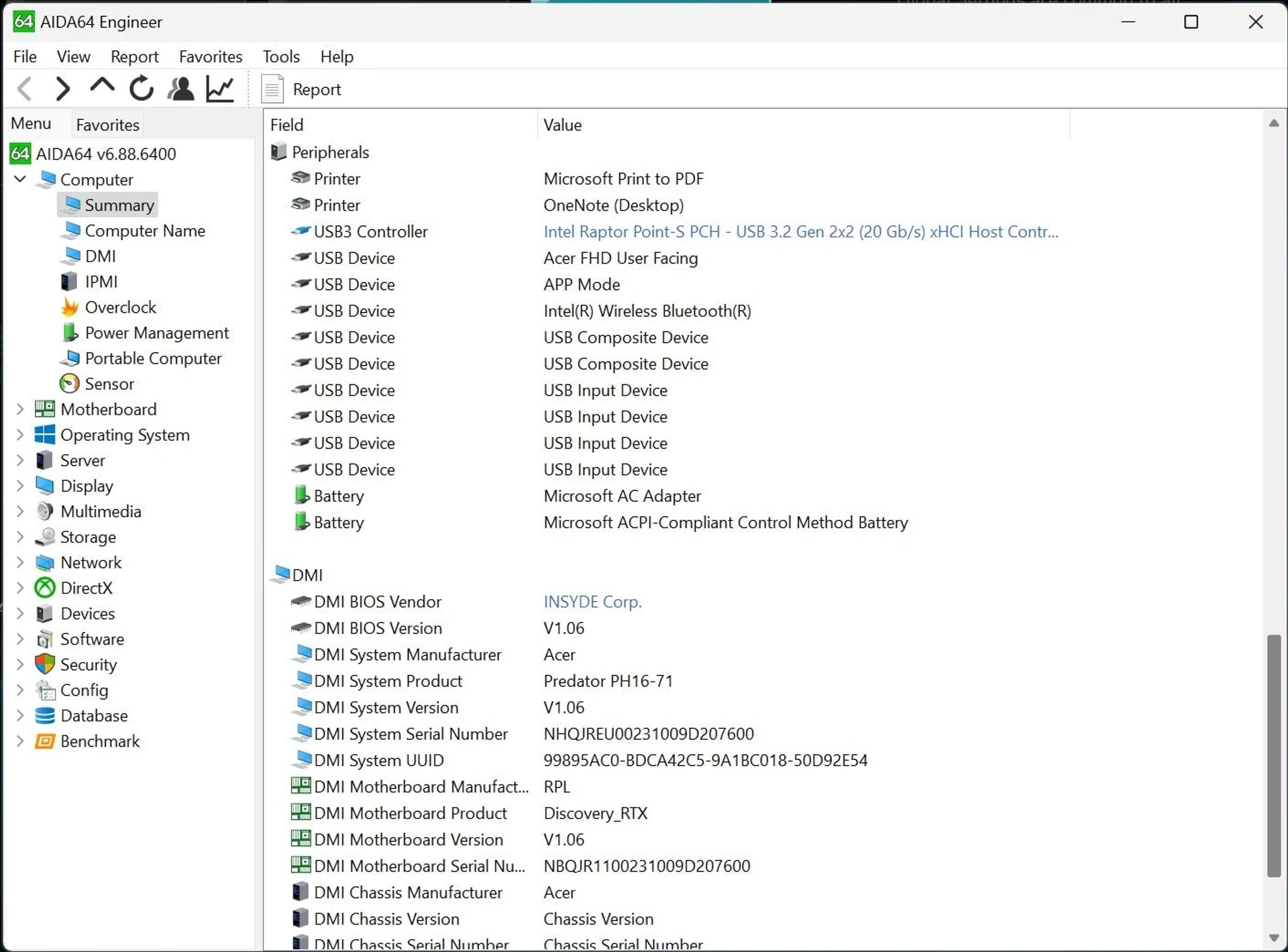Expand the Display tree node
Viewport: 1288px width, 952px height.
tap(20, 486)
